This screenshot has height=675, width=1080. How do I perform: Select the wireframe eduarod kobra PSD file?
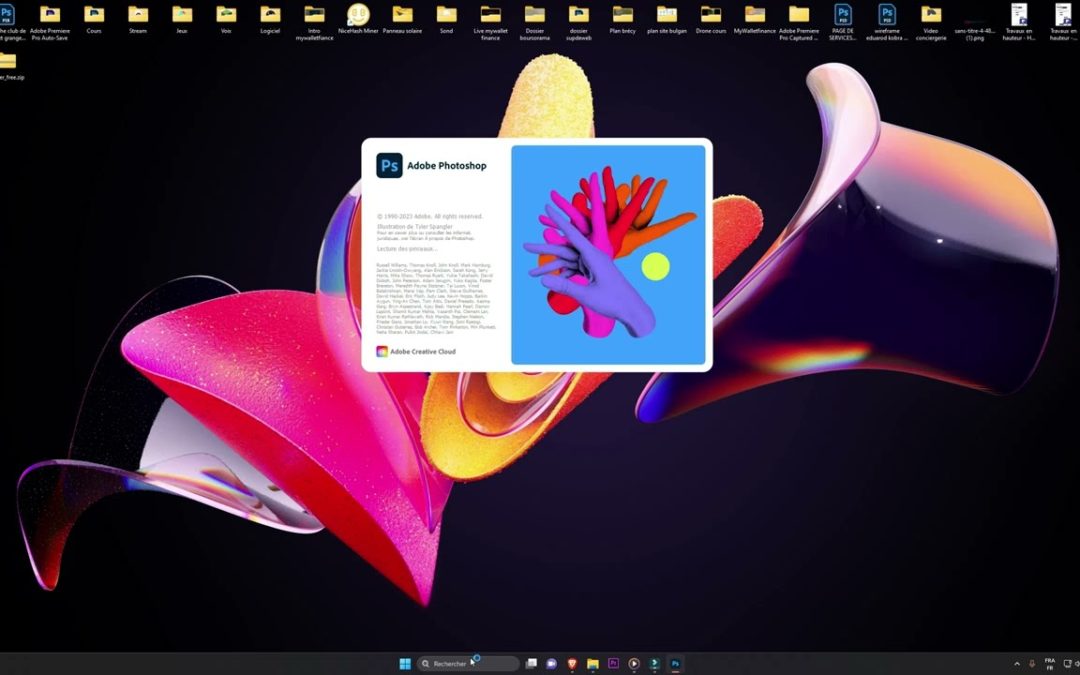886,21
